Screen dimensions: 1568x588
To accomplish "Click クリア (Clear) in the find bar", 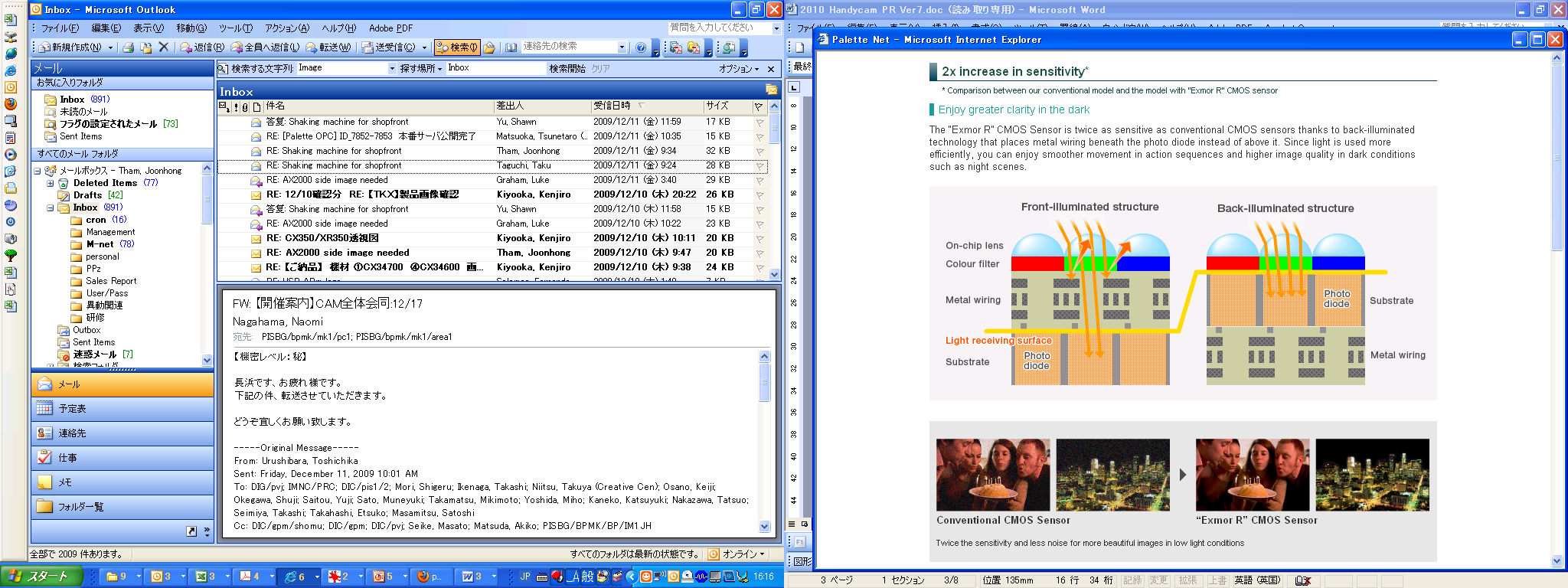I will pos(601,68).
